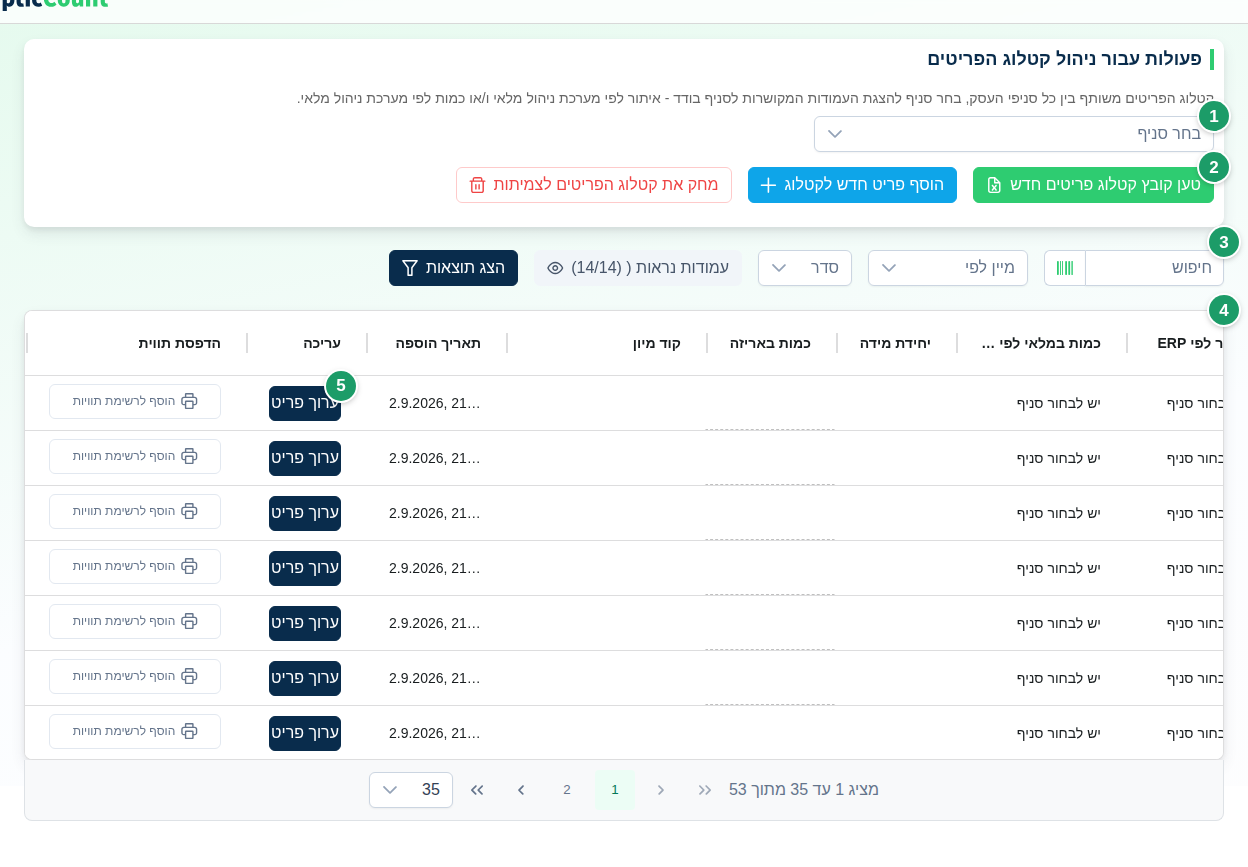Click the printer icon in the first table row
The height and width of the screenshot is (867, 1248).
click(189, 401)
